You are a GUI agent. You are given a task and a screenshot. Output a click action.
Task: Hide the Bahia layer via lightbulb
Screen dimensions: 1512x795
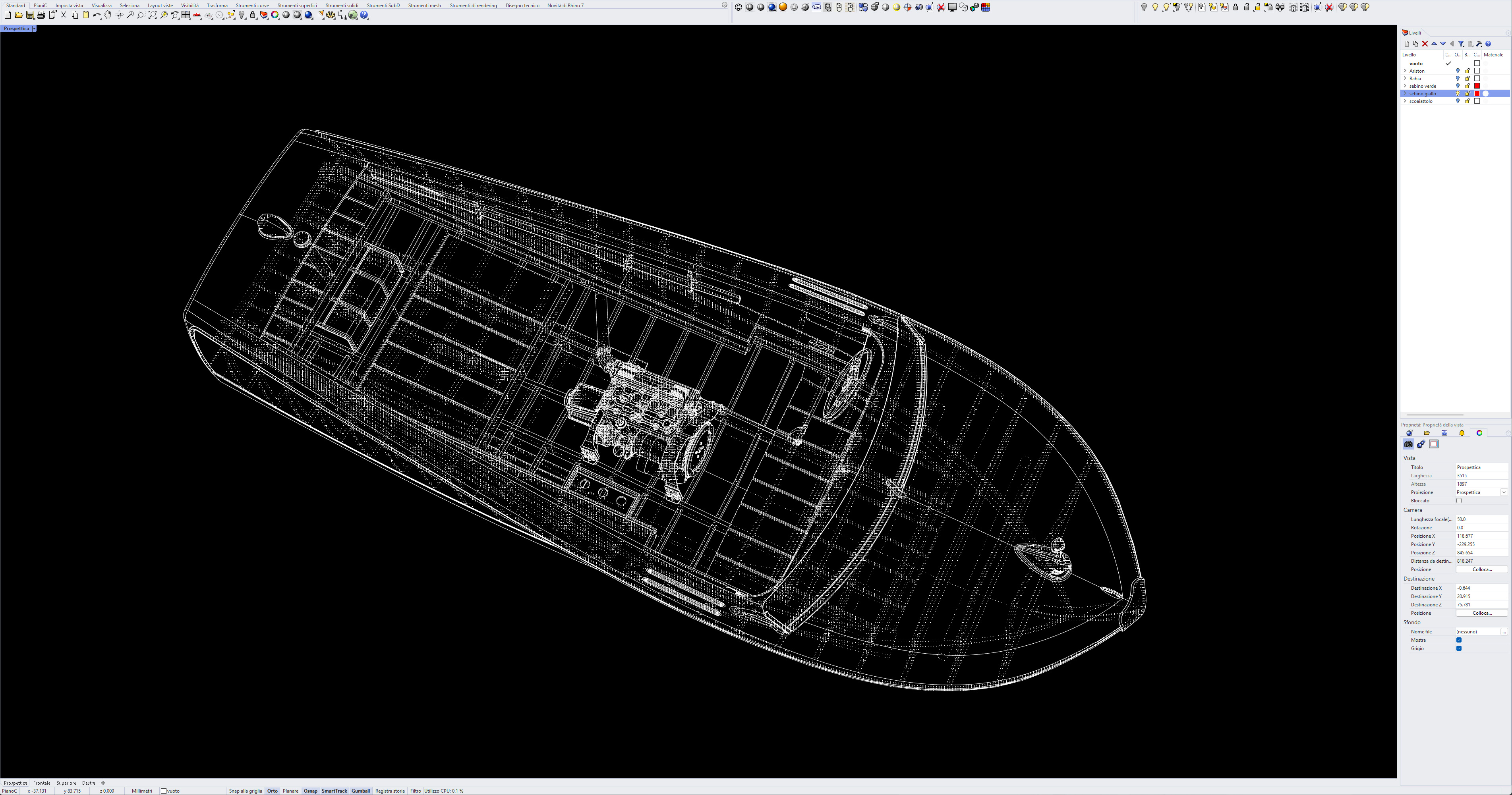1458,79
